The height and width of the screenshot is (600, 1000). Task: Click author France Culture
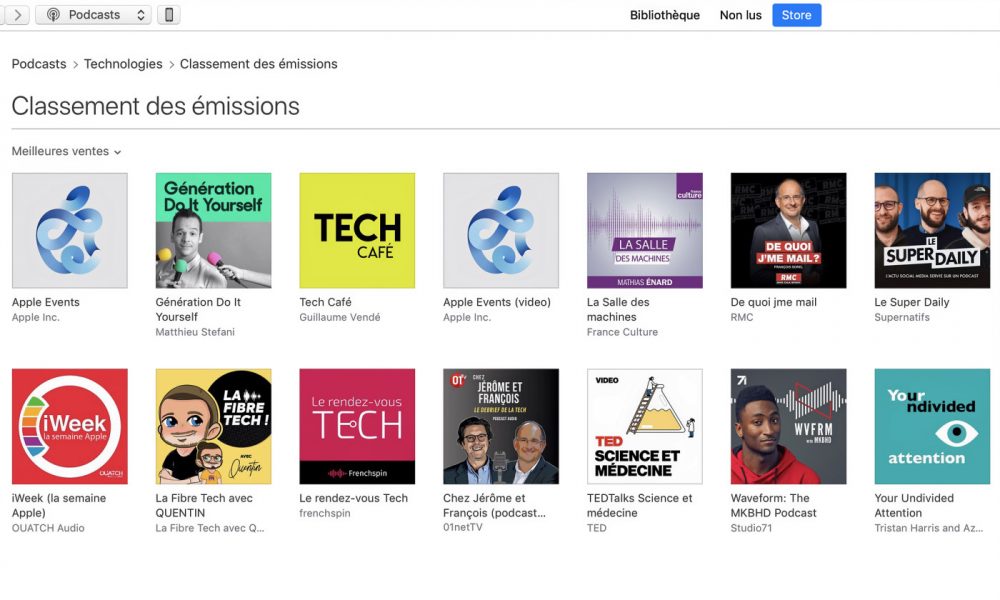coord(622,332)
